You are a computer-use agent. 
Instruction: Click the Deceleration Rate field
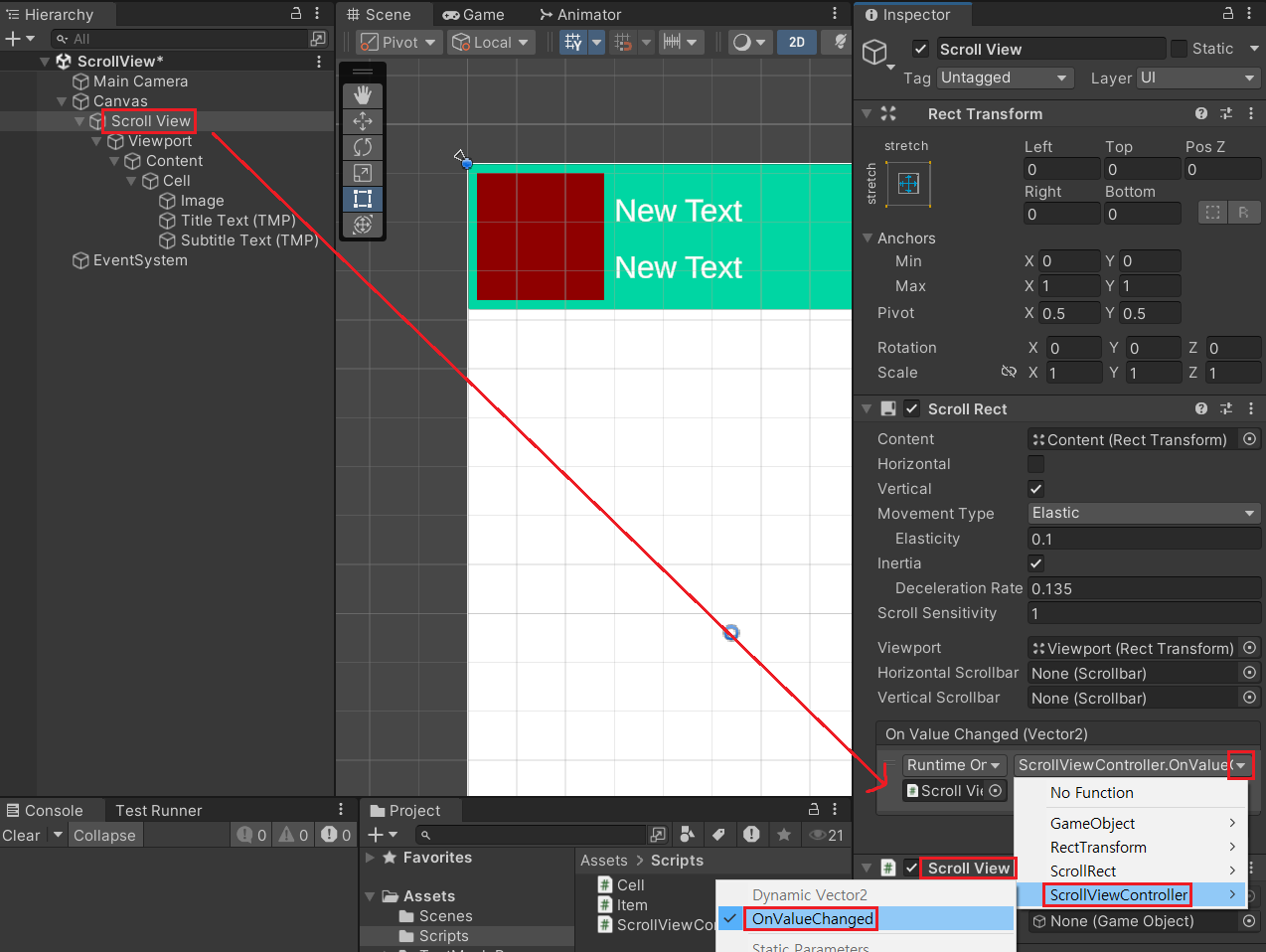tap(1144, 588)
